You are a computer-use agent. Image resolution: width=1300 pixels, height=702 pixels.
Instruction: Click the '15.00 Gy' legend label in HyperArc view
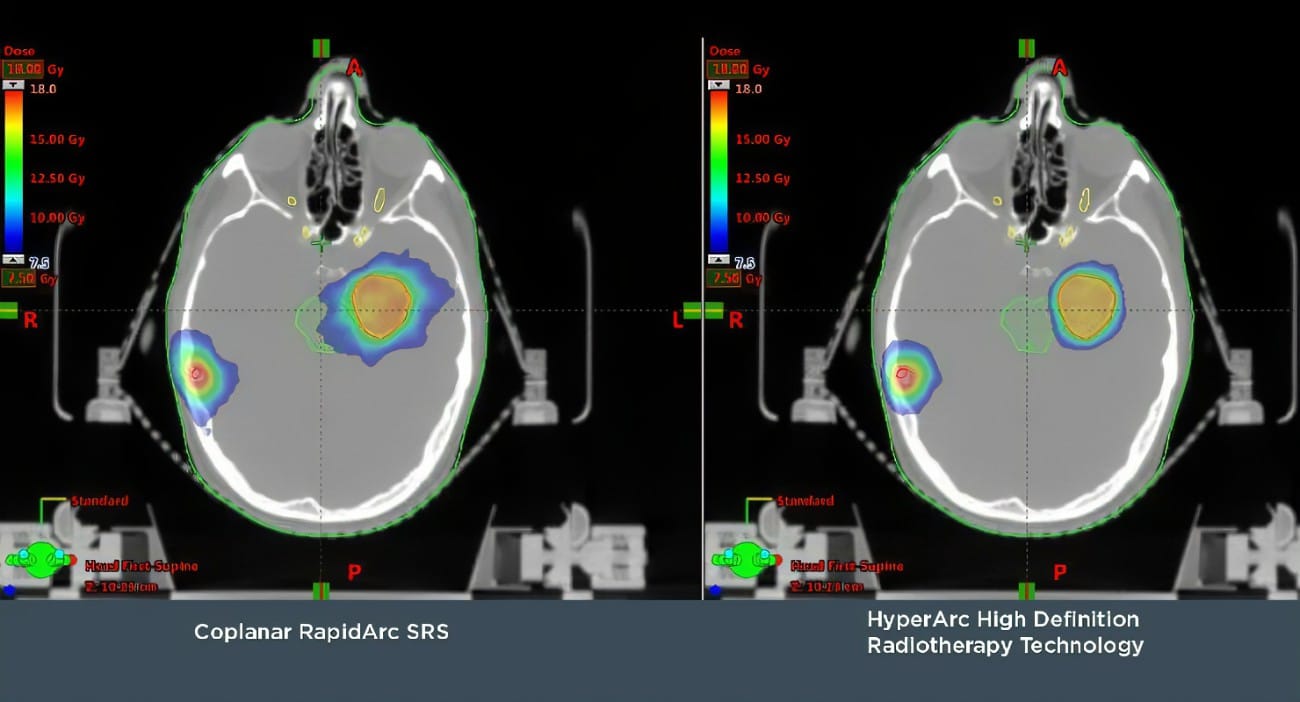point(763,140)
